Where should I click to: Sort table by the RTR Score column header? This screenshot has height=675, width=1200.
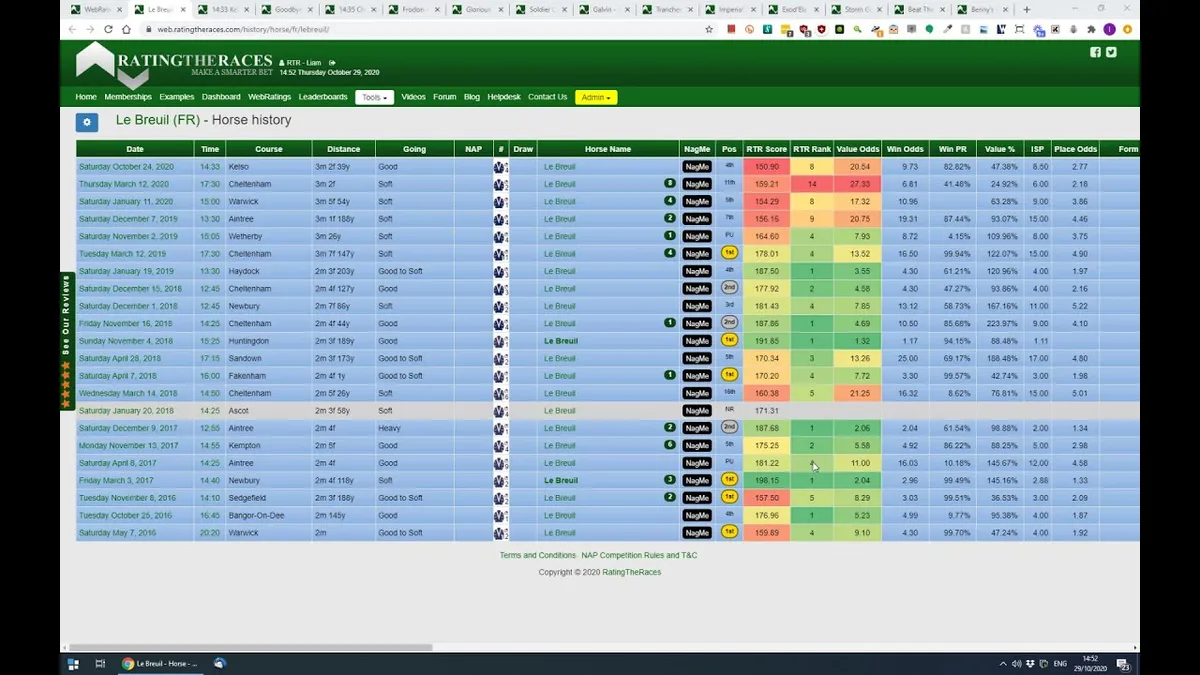click(x=766, y=149)
